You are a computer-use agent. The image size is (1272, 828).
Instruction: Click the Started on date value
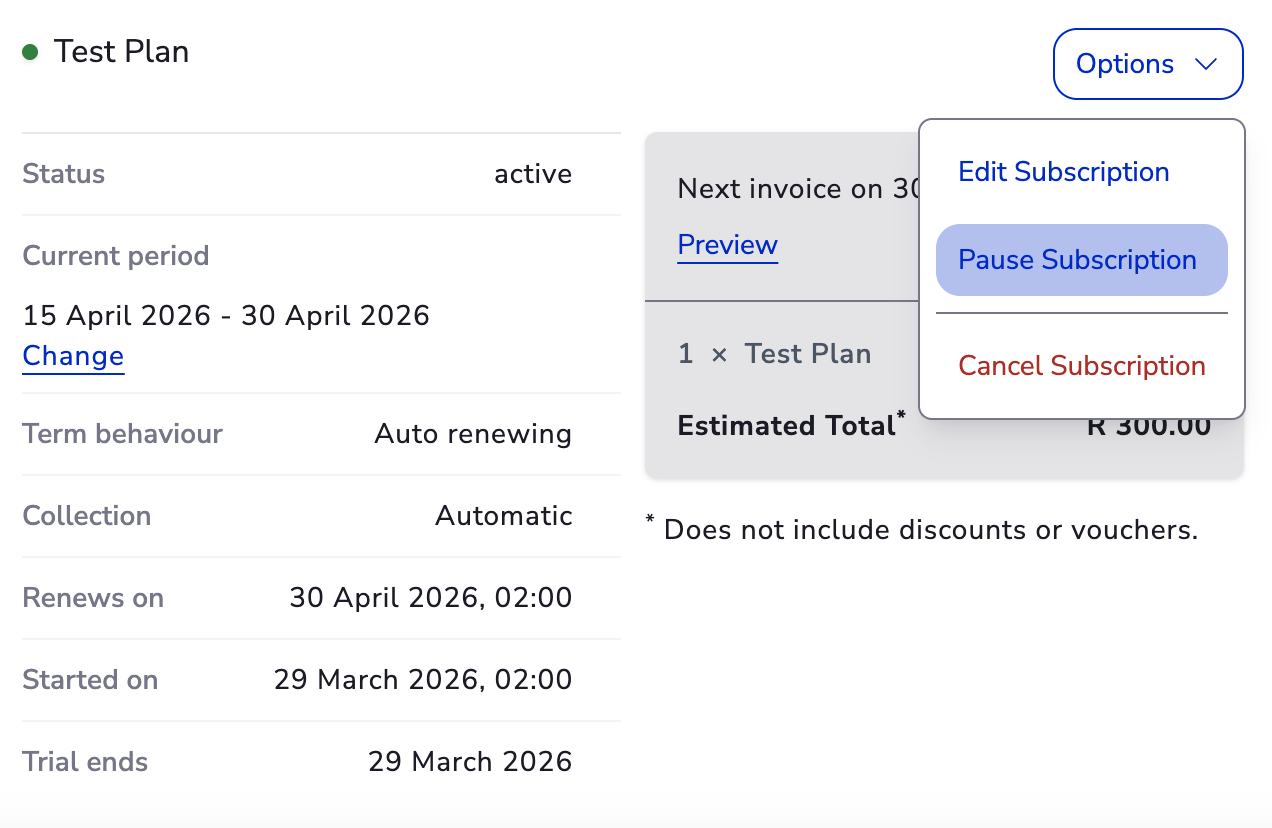click(x=422, y=680)
